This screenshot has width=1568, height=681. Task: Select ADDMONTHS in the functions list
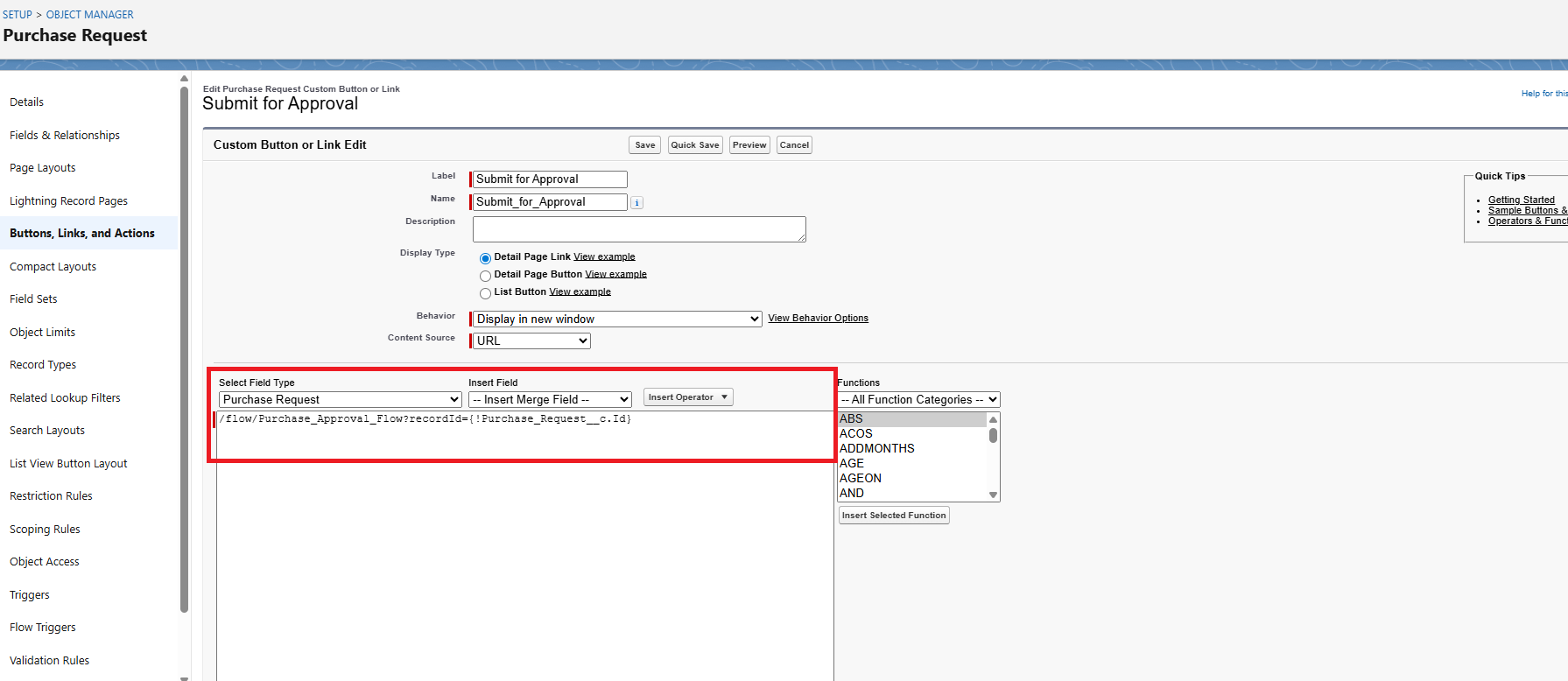pyautogui.click(x=876, y=449)
